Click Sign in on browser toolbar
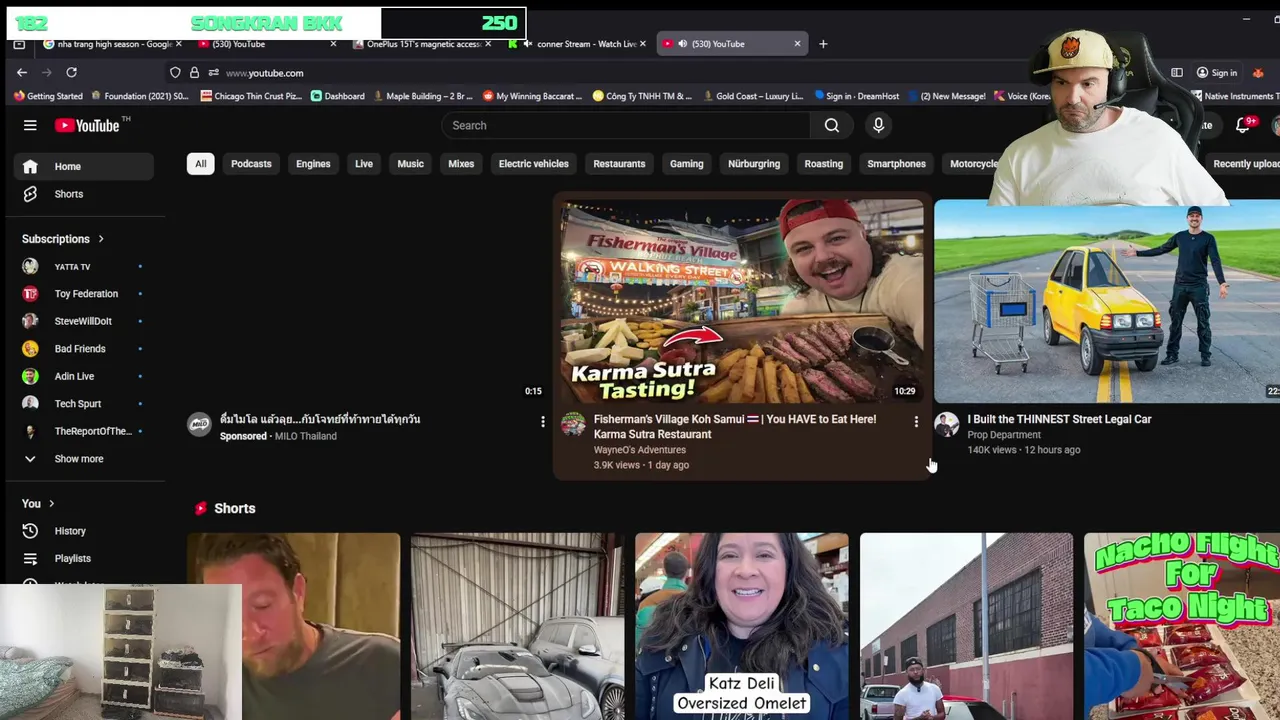Image resolution: width=1280 pixels, height=720 pixels. 1217,72
